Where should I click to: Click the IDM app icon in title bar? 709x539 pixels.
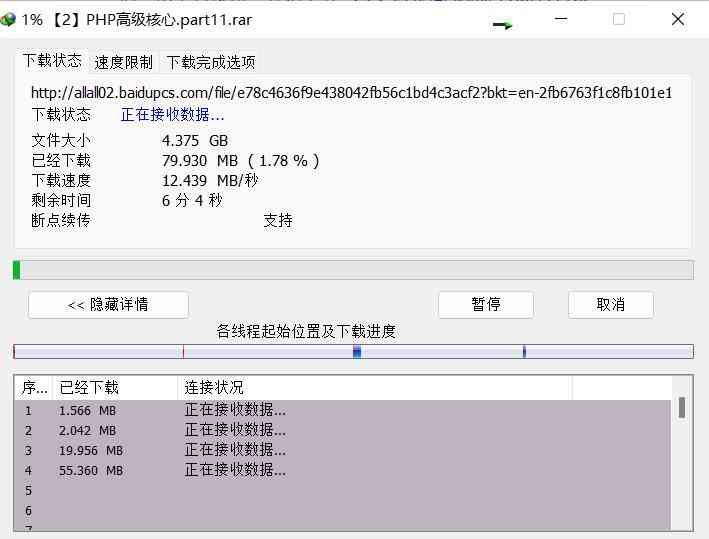tap(9, 19)
